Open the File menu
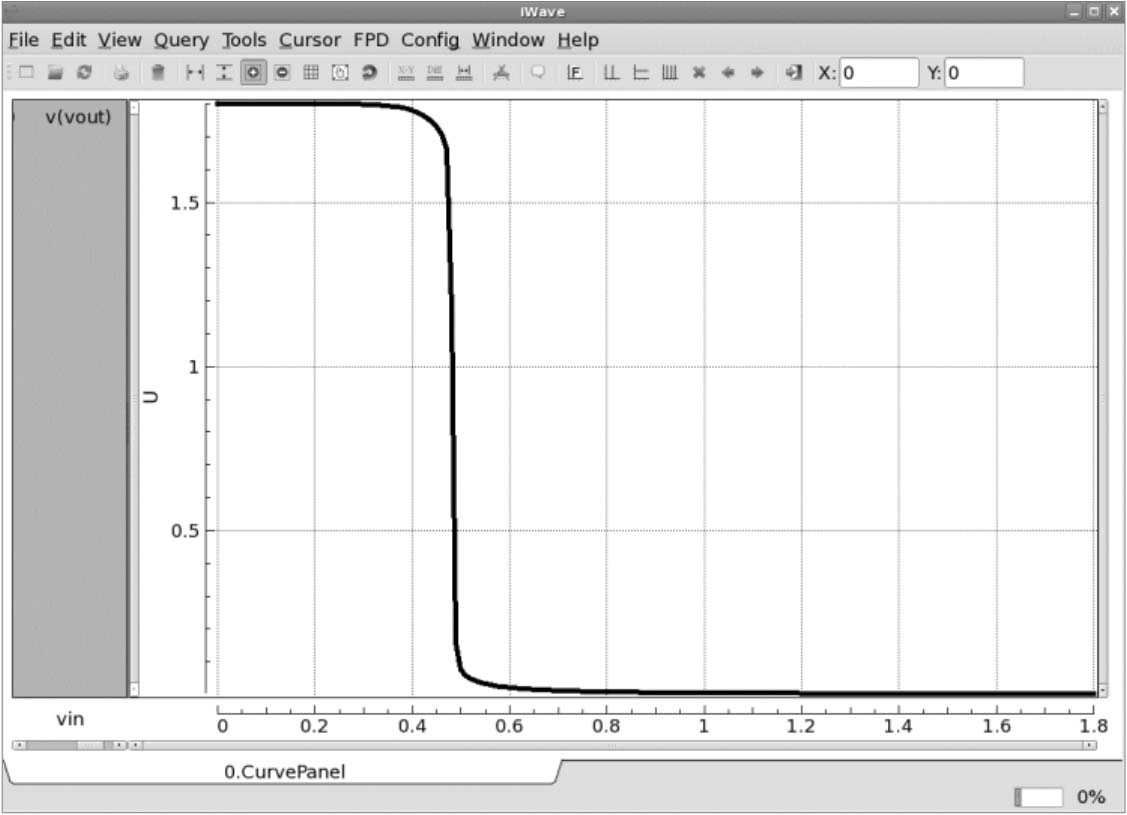Screen dimensions: 1127x815 pos(23,40)
